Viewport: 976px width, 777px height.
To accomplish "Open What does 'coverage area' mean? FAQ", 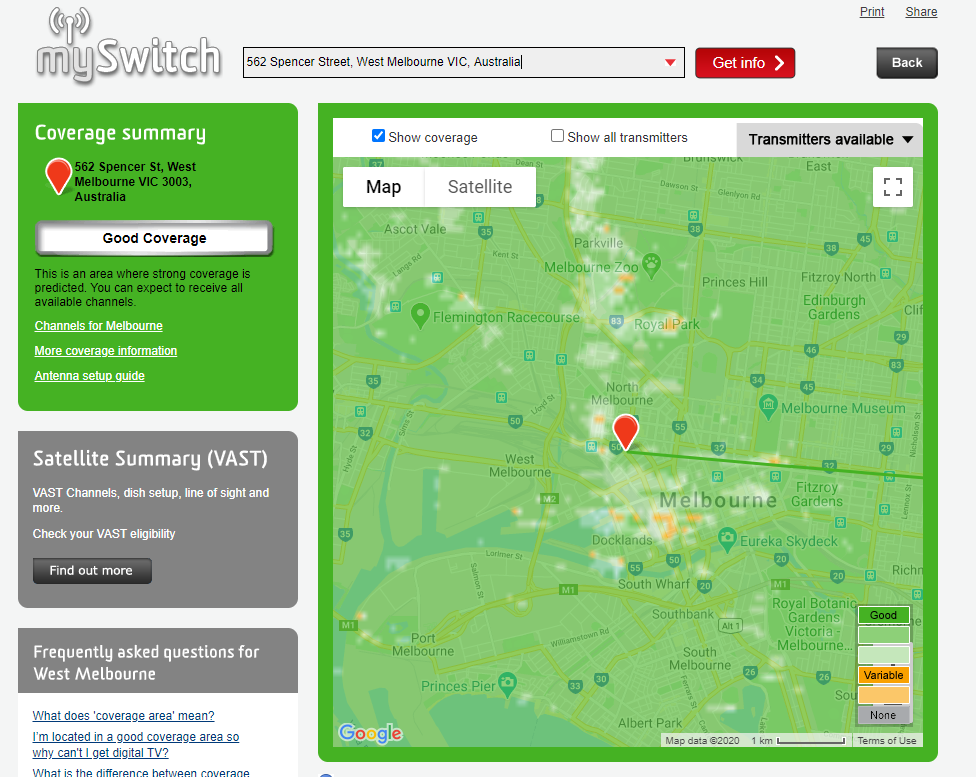I will pos(123,715).
